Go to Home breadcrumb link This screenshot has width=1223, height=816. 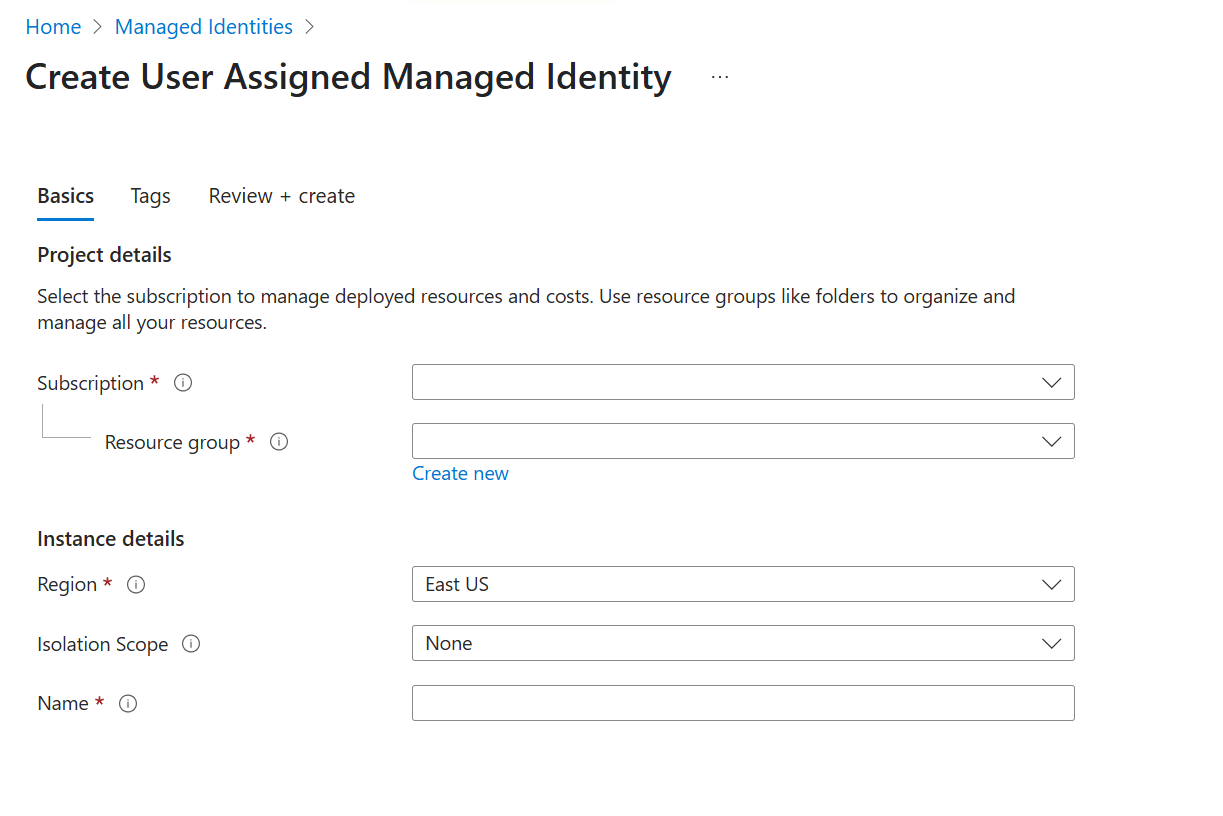pyautogui.click(x=53, y=27)
